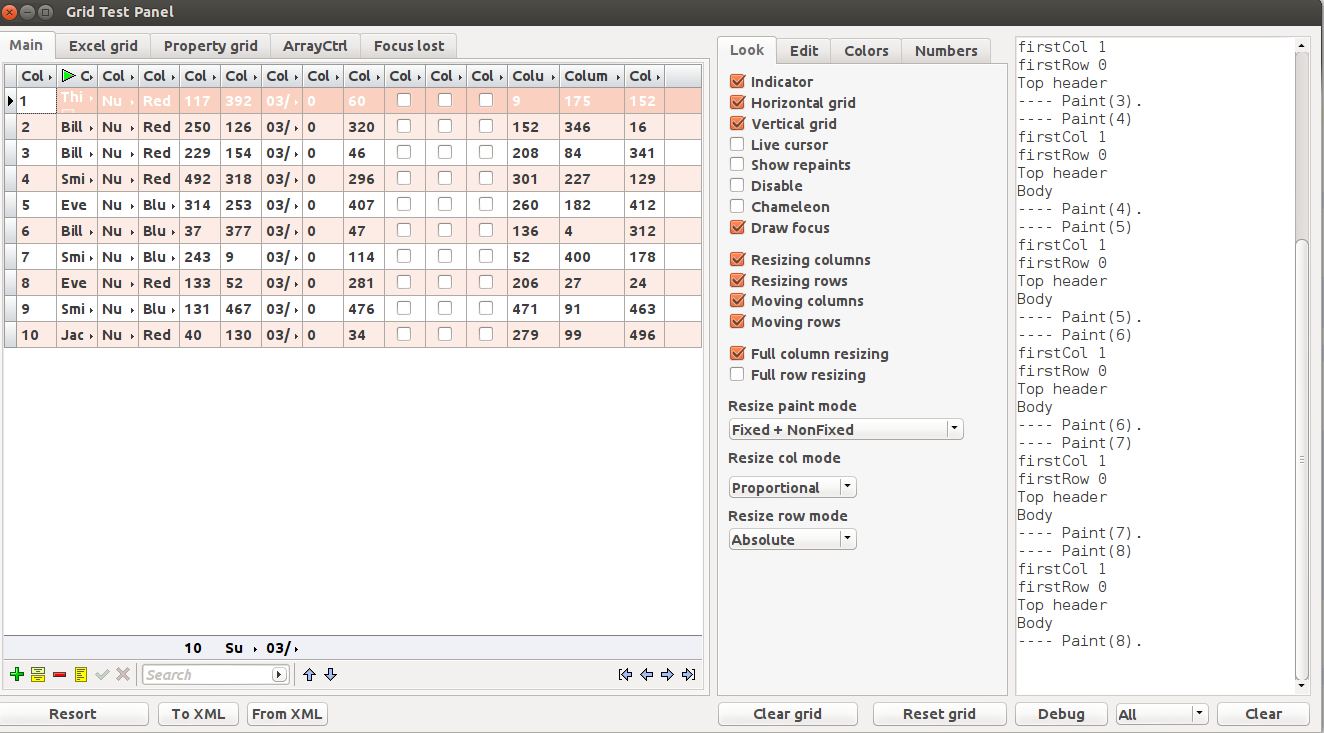Image resolution: width=1324 pixels, height=733 pixels.
Task: Open the Colors tab
Action: click(866, 51)
